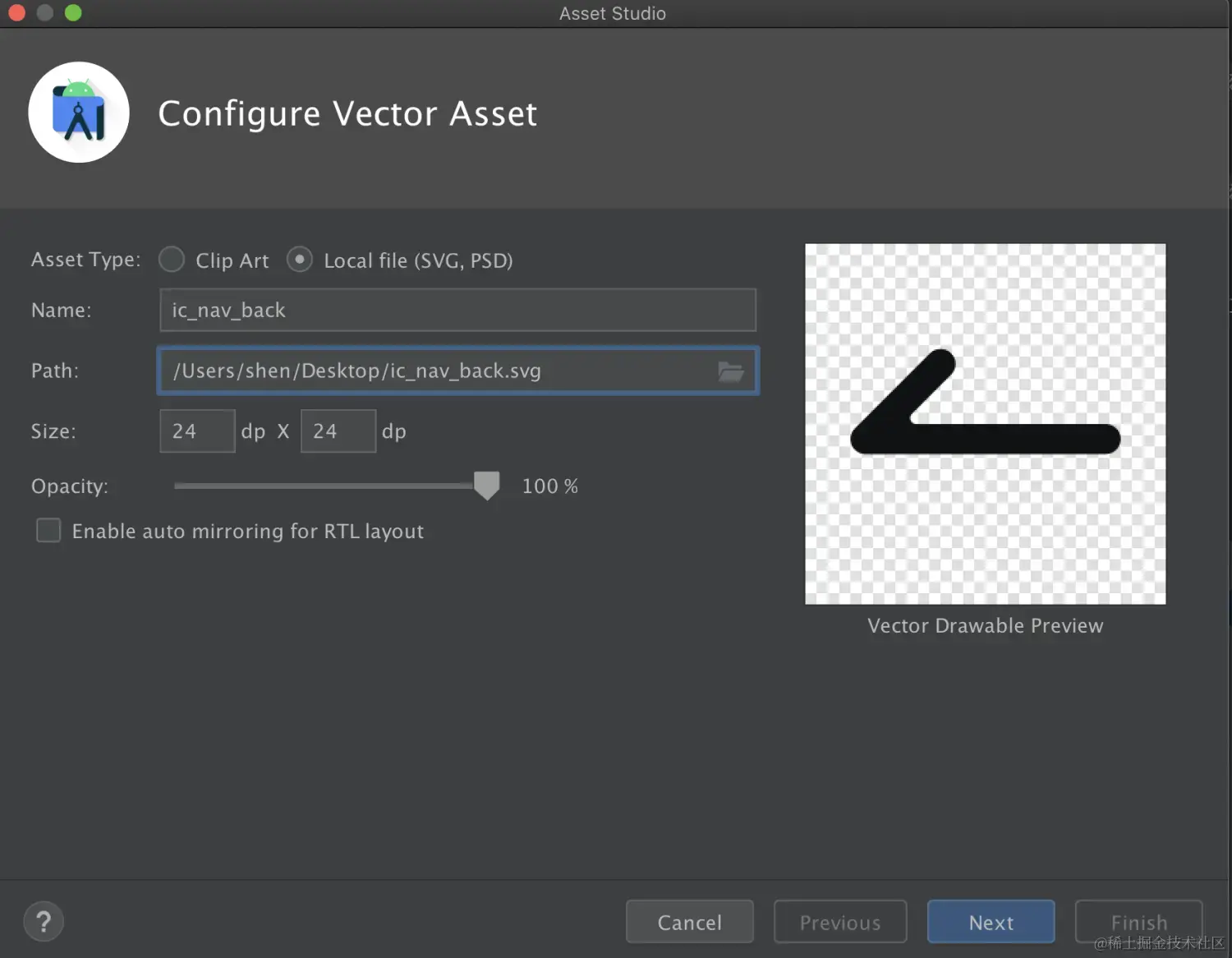Click the Previous button

[x=840, y=922]
